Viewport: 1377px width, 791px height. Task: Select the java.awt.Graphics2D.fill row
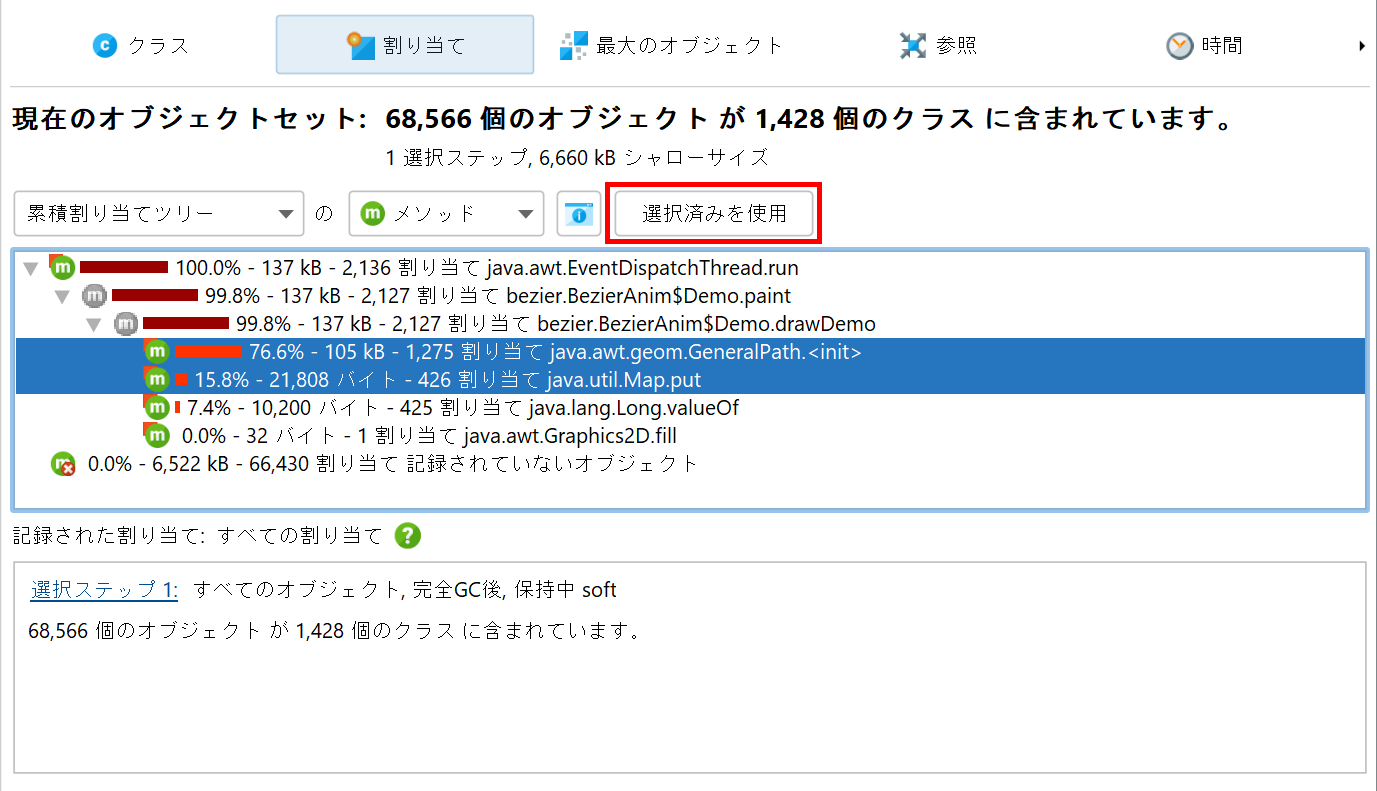click(690, 436)
